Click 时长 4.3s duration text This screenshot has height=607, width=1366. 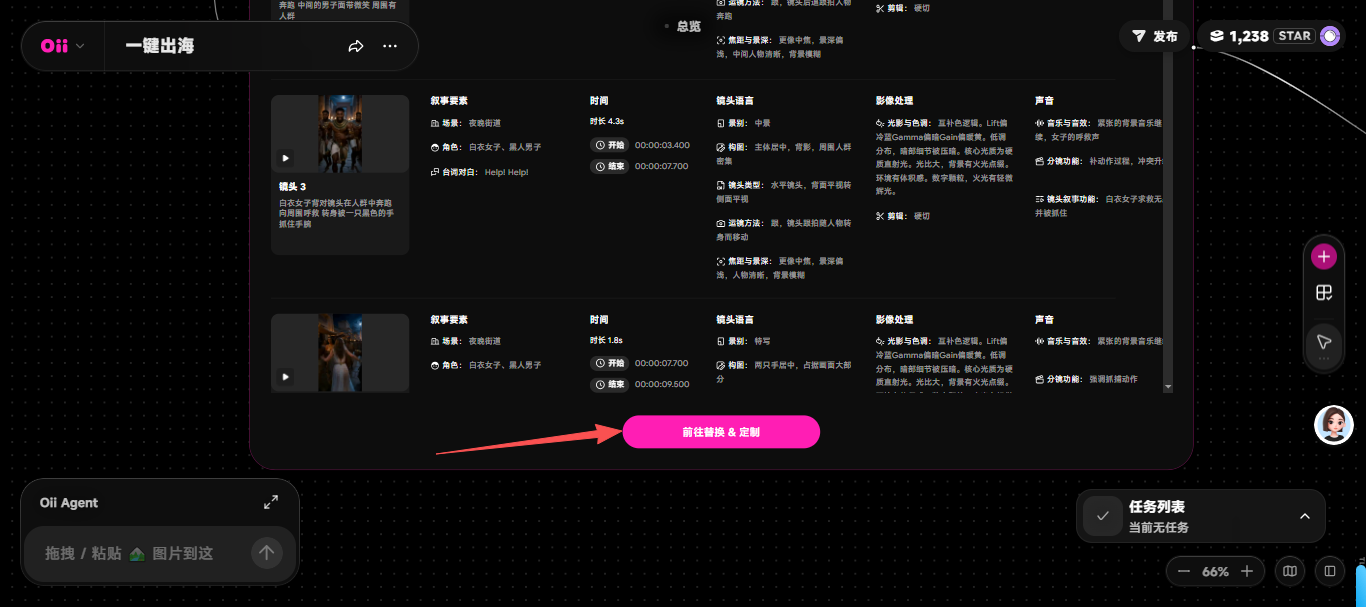607,121
